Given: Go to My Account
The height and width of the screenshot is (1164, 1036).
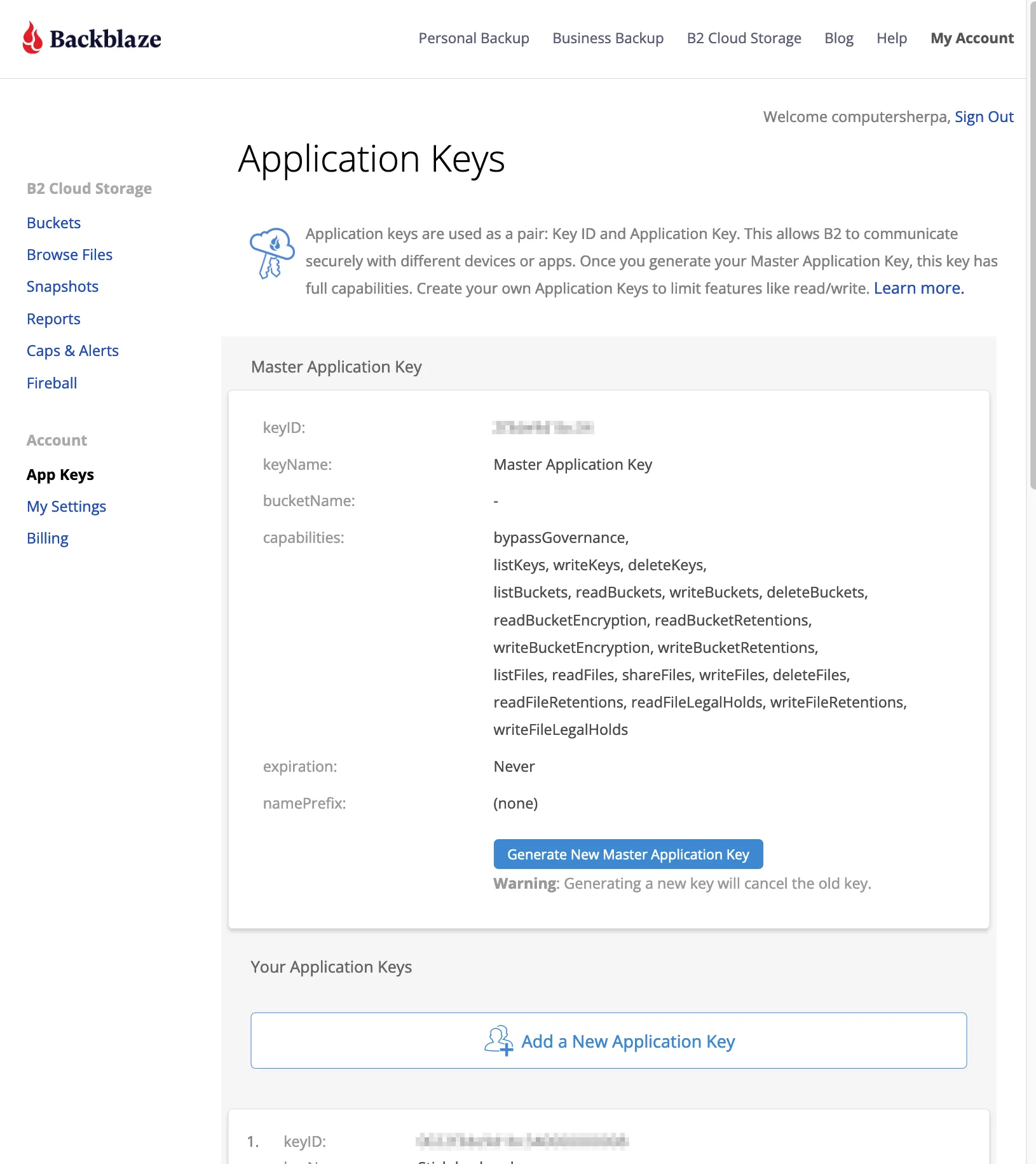Looking at the screenshot, I should click(972, 38).
